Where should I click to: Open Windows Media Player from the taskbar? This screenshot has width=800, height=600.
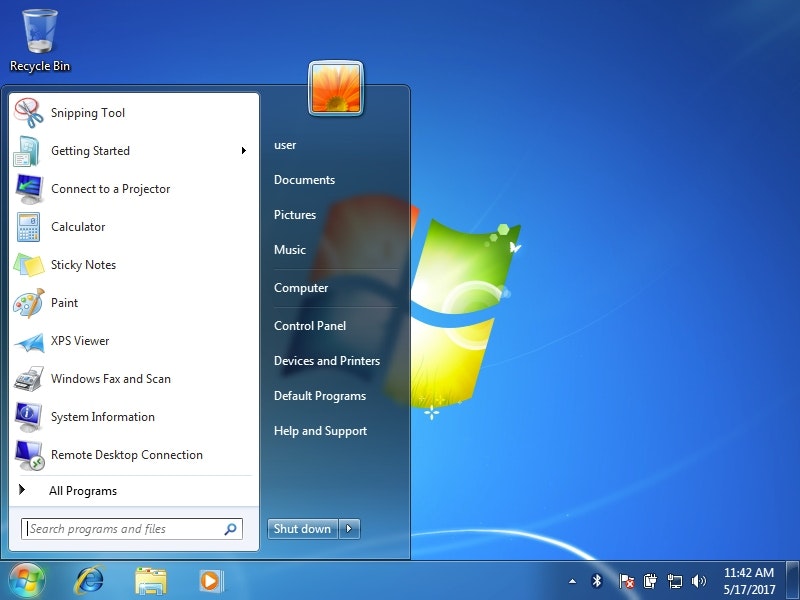coord(210,580)
